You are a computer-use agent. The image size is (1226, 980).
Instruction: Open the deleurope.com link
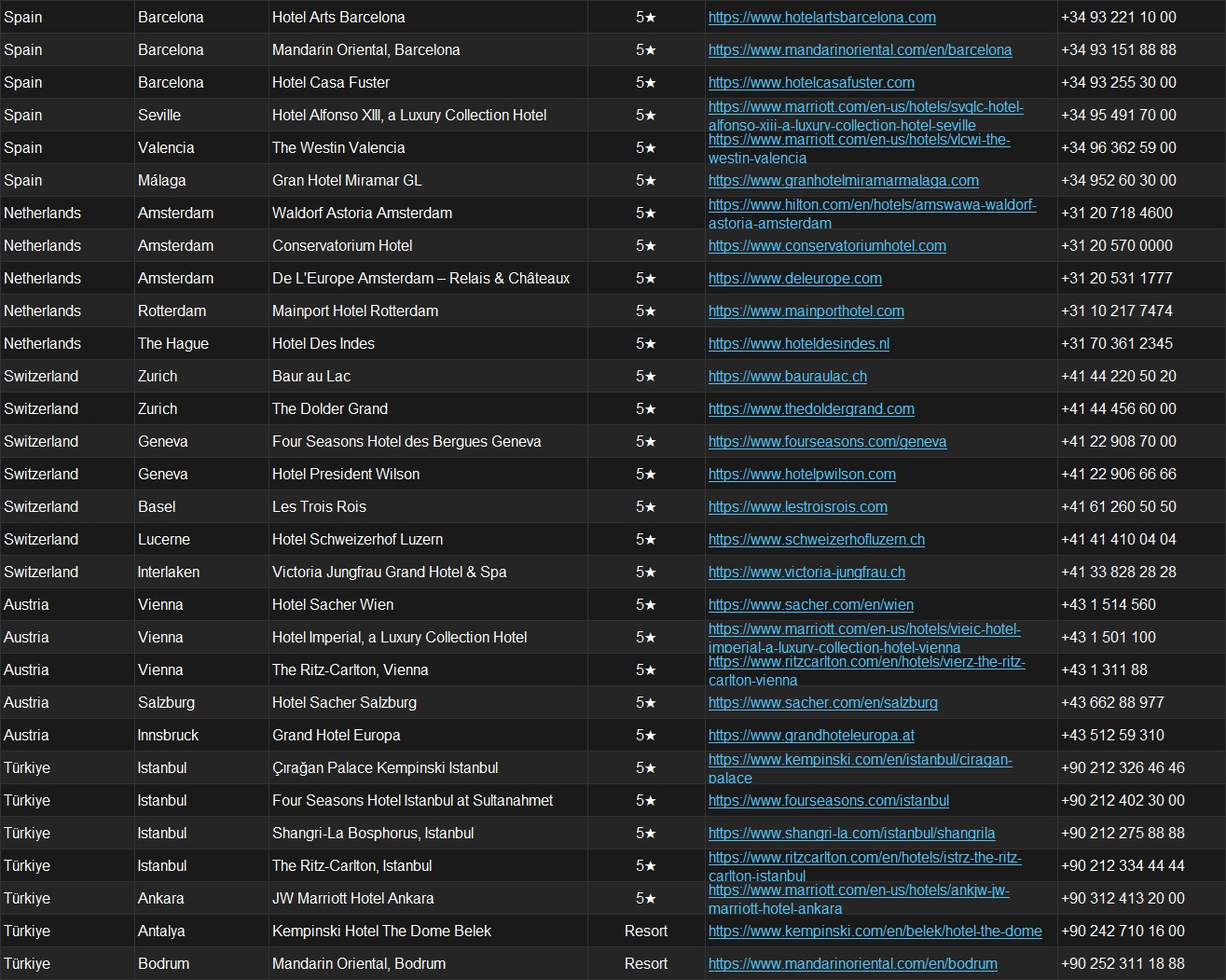(x=794, y=278)
